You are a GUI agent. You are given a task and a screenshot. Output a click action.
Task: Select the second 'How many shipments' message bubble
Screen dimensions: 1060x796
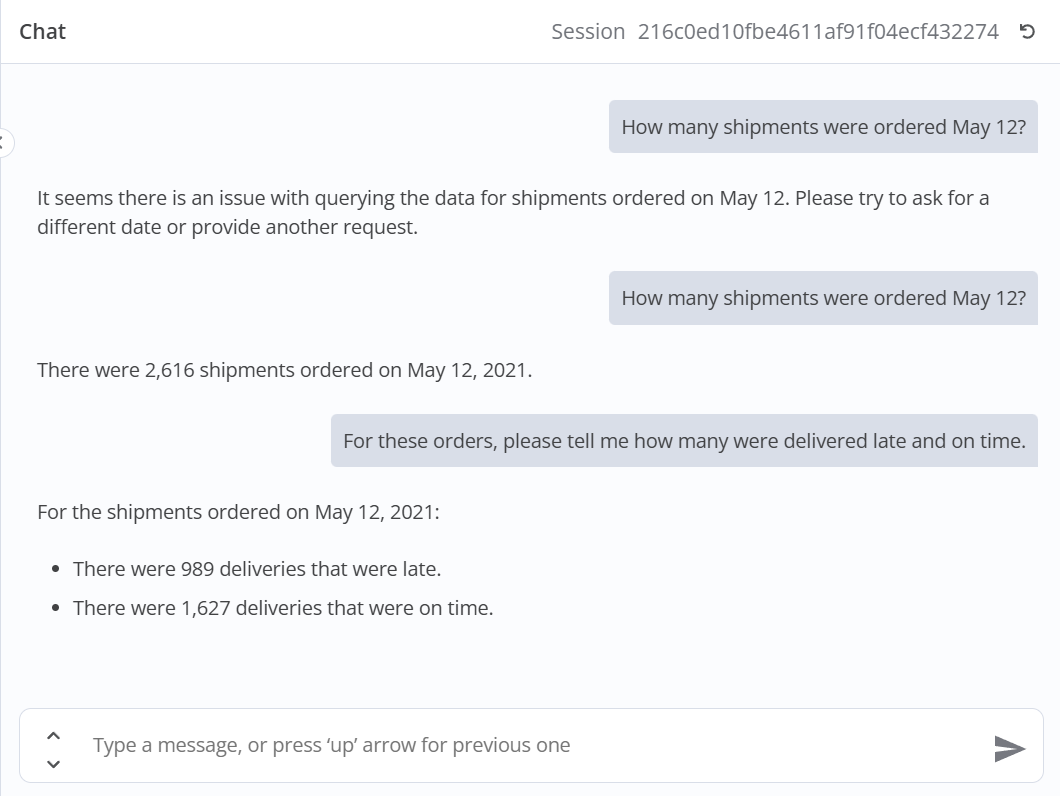click(823, 298)
